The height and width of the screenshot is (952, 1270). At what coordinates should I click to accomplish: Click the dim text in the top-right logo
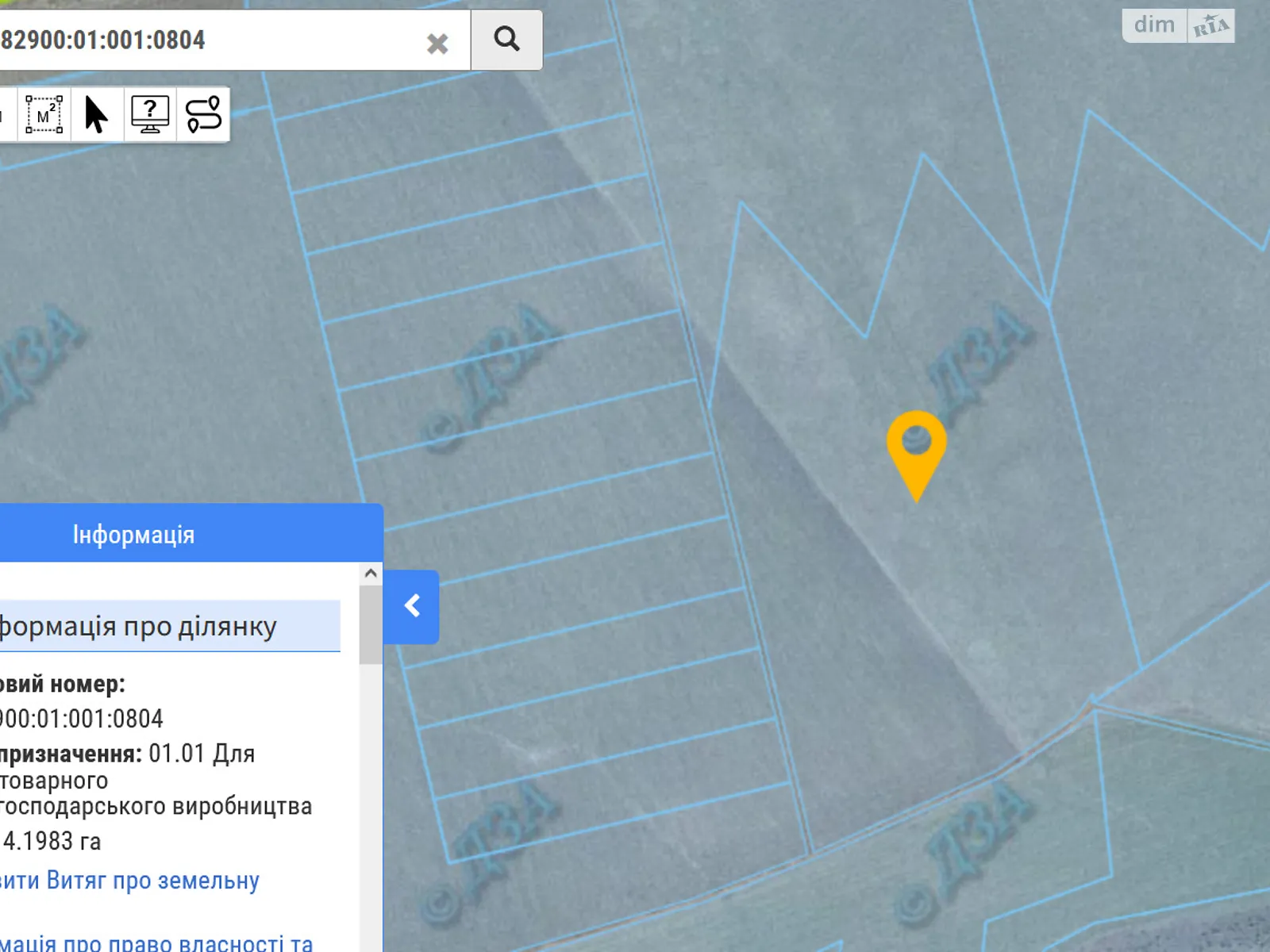point(1154,25)
